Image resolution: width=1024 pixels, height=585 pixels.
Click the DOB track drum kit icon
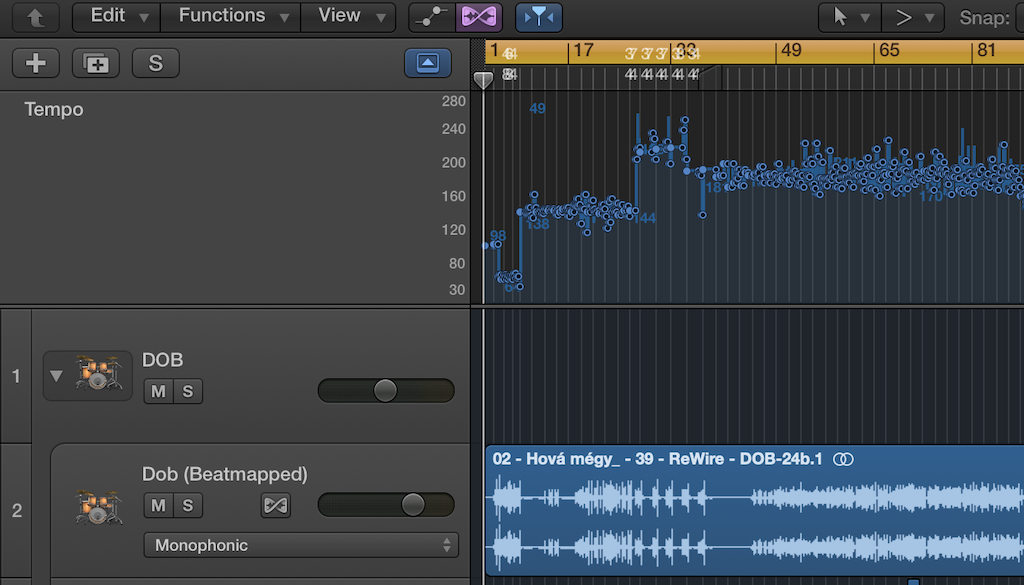98,376
